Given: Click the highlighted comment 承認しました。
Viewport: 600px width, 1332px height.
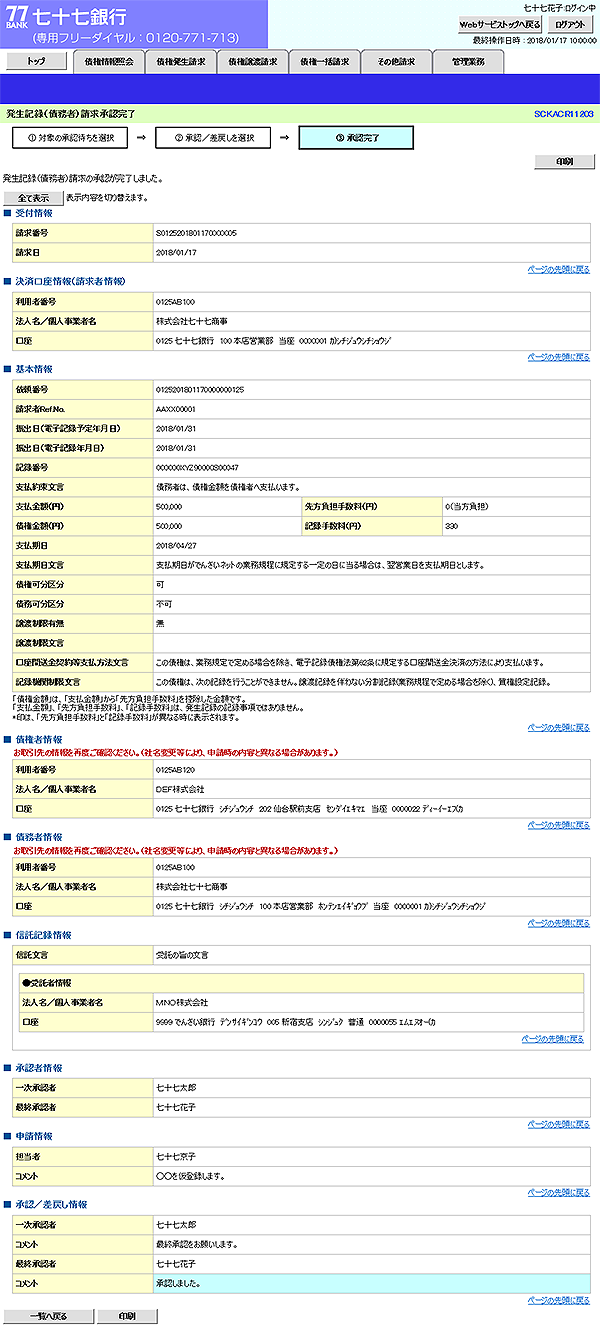Looking at the screenshot, I should (x=180, y=1283).
